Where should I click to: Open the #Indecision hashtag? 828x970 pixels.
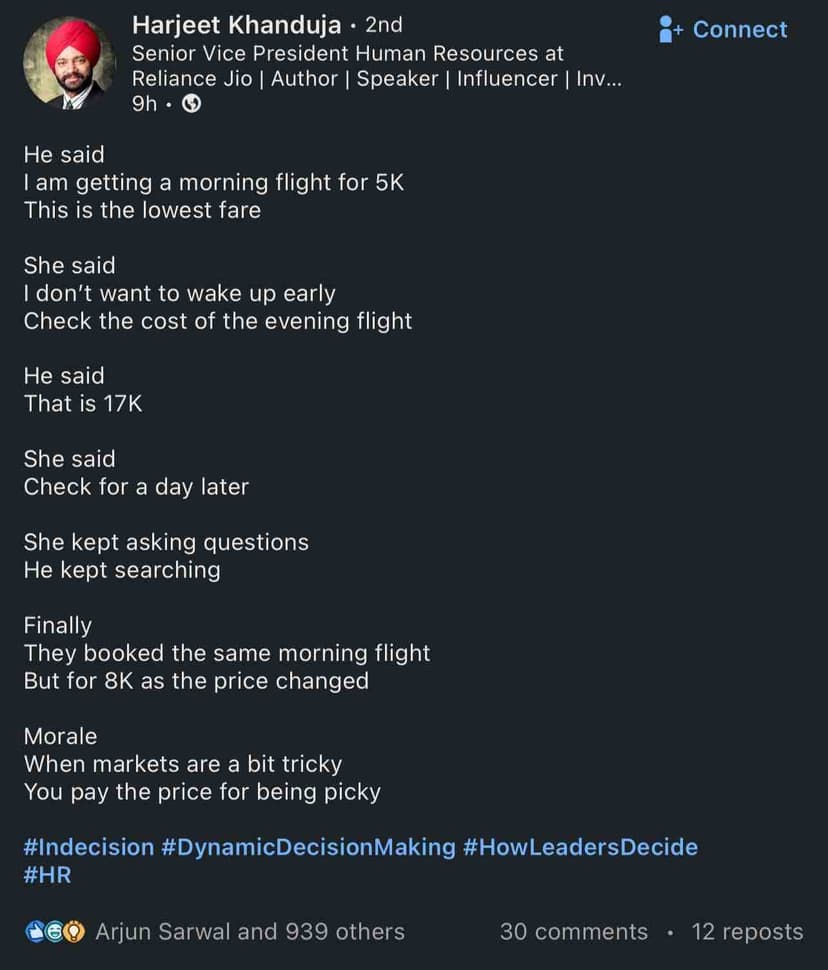coord(88,847)
